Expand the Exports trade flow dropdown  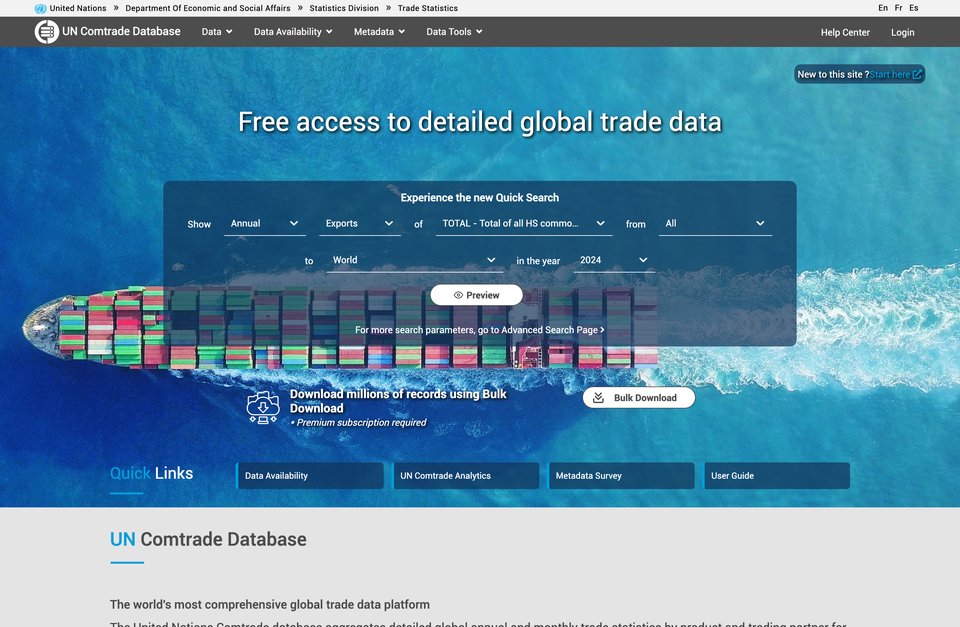[x=359, y=224]
